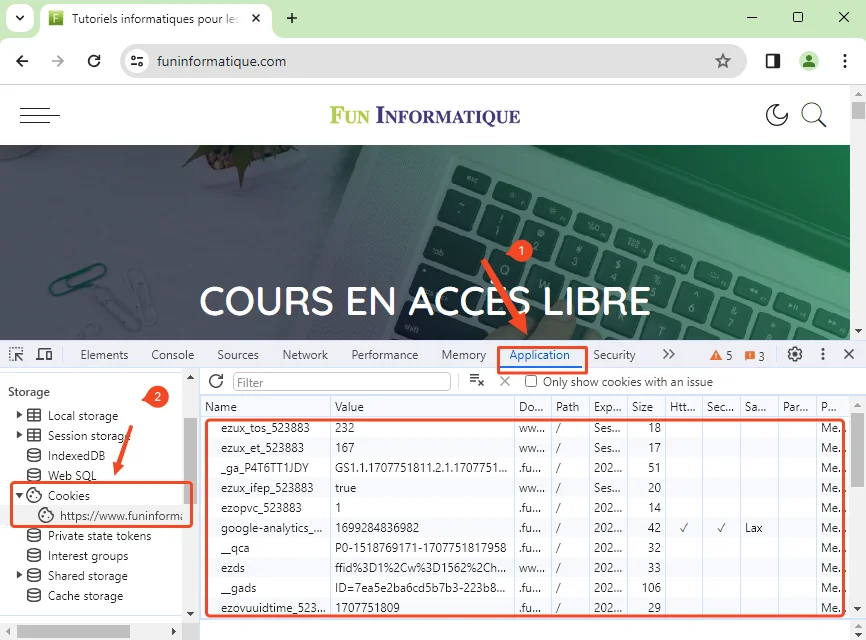Open DevTools settings gear
Screen dimensions: 866x640
(x=794, y=354)
